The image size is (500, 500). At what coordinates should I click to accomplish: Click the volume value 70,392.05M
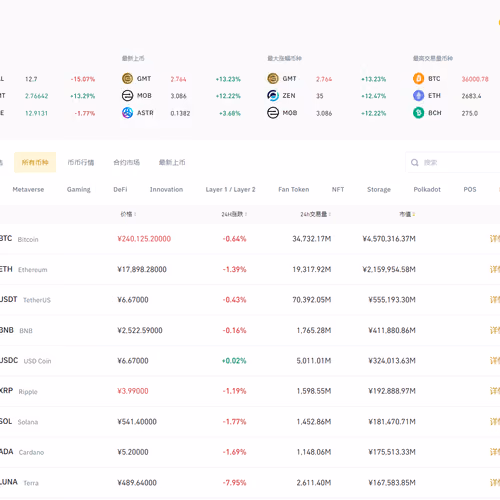click(x=312, y=300)
